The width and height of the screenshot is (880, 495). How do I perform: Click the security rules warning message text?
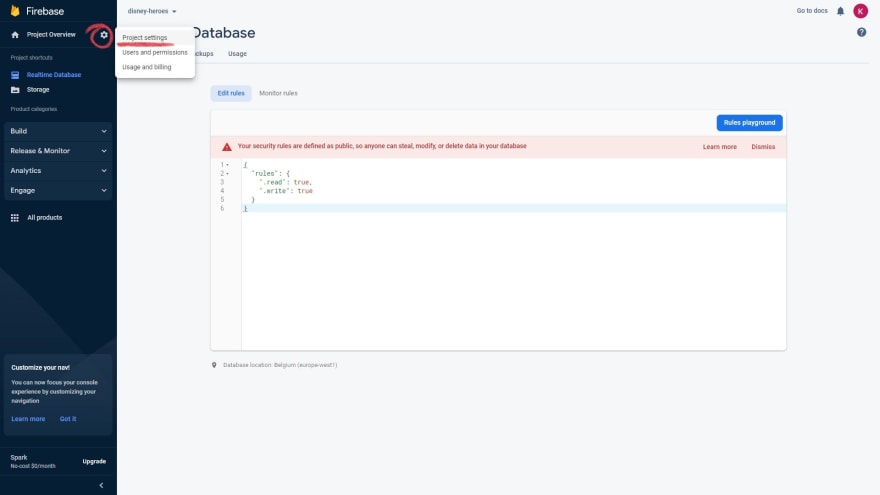click(x=382, y=146)
